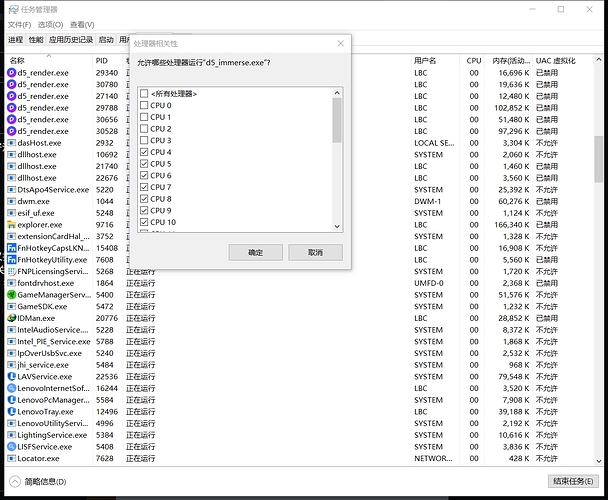Select the esif_uf.exe icon
Image resolution: width=608 pixels, height=500 pixels.
tap(12, 213)
